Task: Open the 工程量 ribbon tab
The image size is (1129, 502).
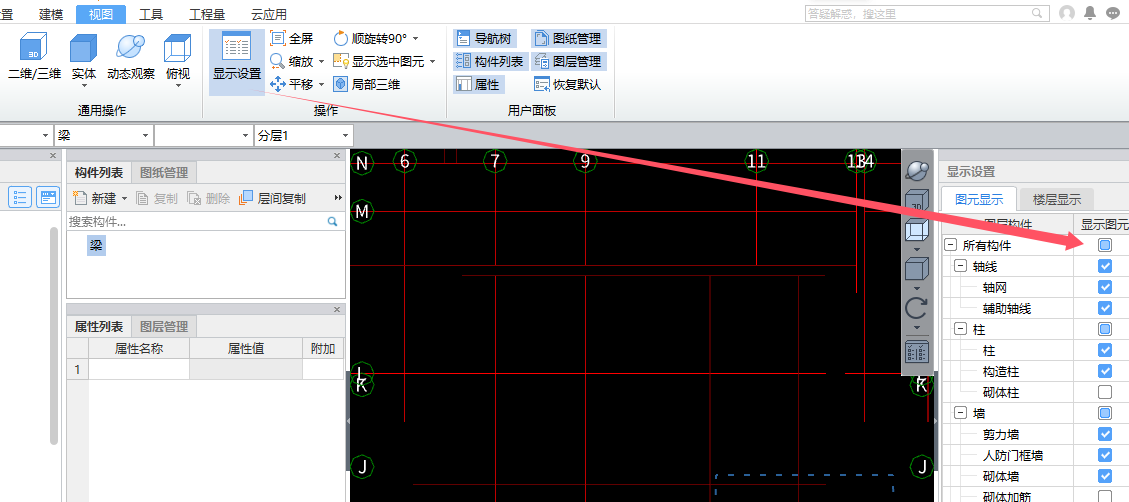Action: point(205,14)
